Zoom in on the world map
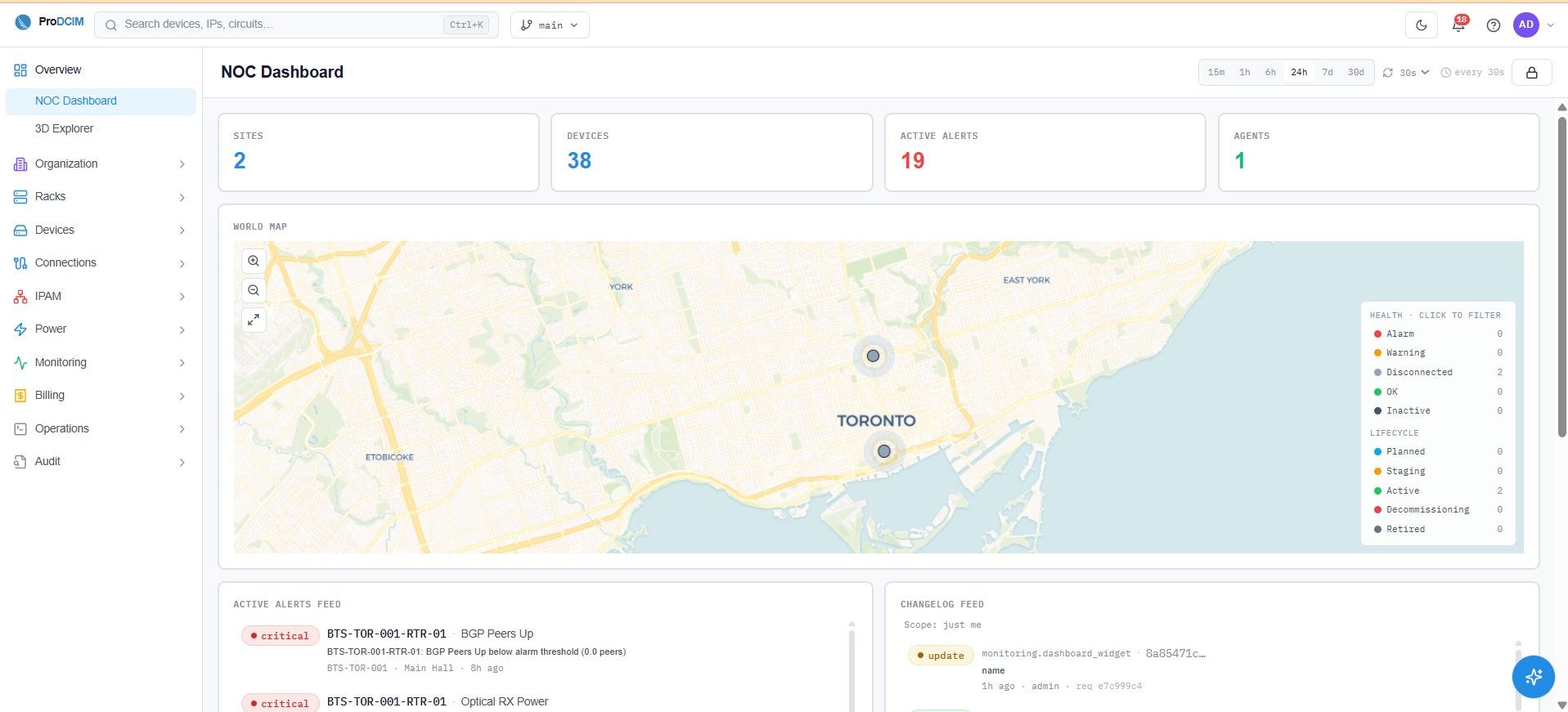The height and width of the screenshot is (712, 1568). pyautogui.click(x=254, y=261)
